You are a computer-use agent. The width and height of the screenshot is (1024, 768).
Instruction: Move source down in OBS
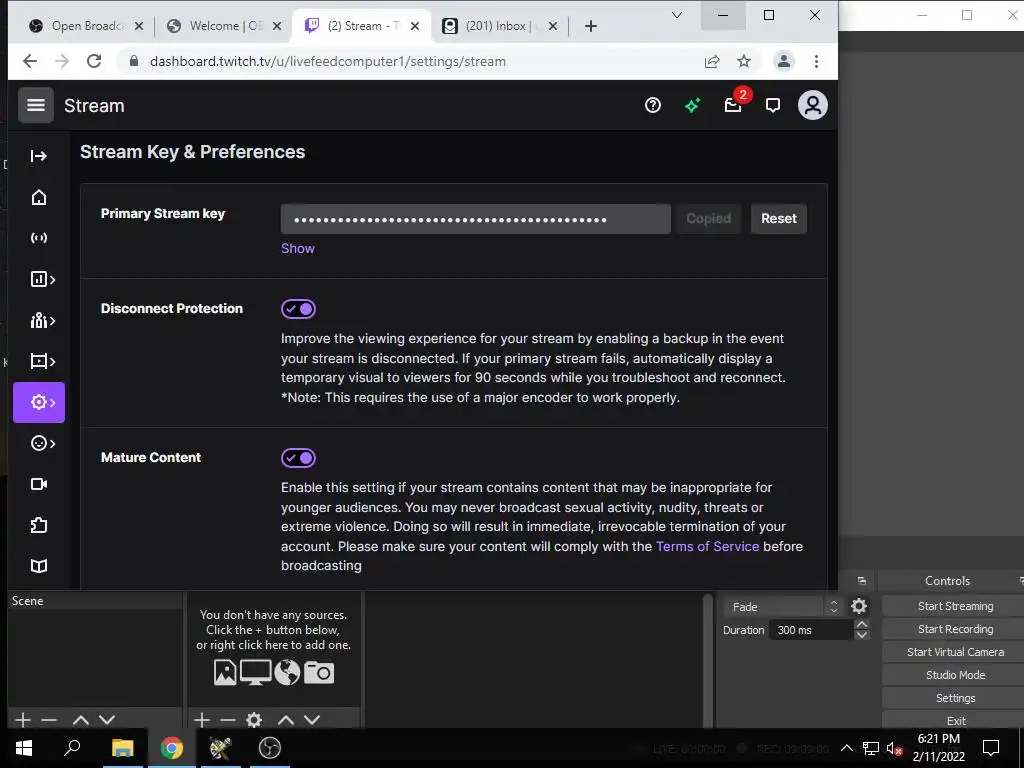pos(312,720)
